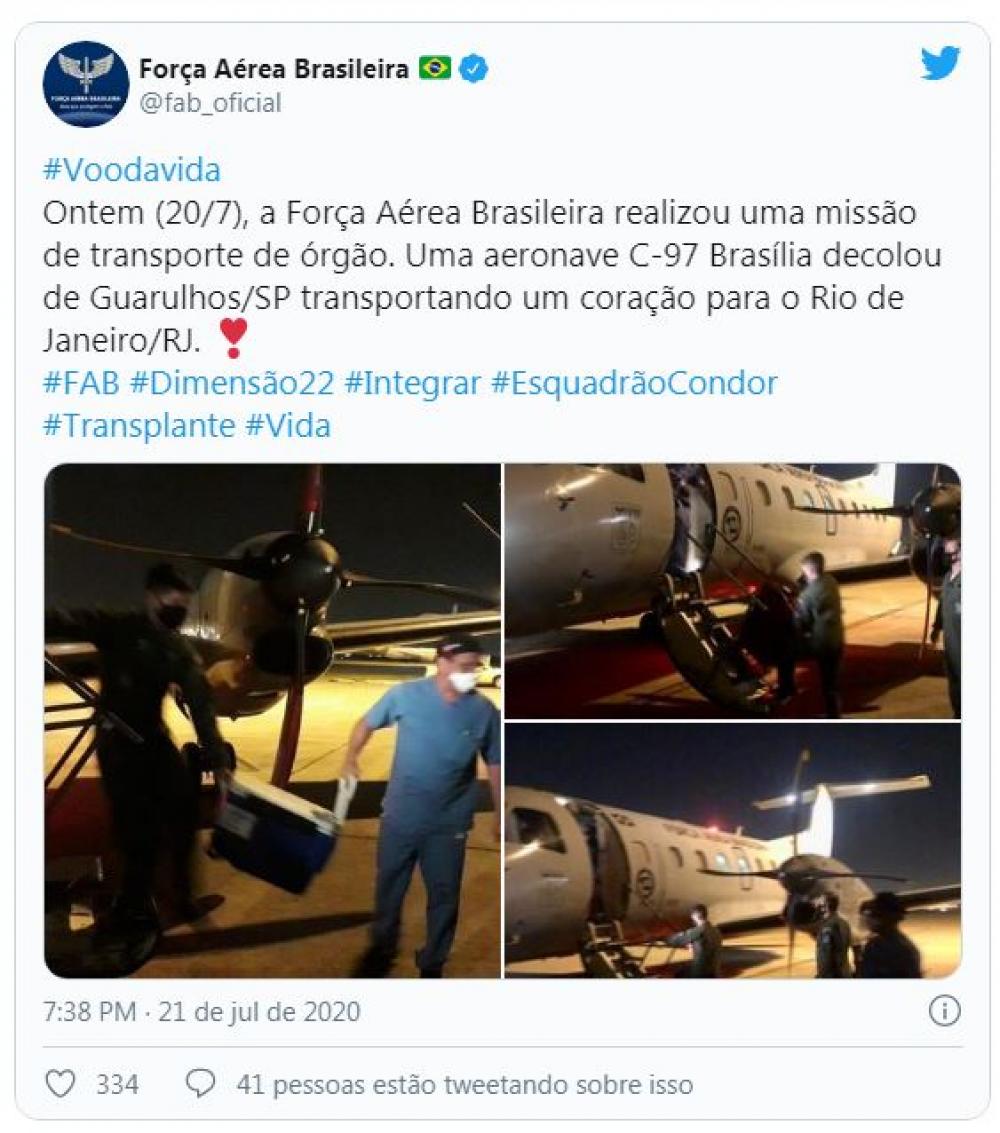Click the red heart emoji in text
Viewport: 1000px width, 1133px height.
[x=233, y=338]
